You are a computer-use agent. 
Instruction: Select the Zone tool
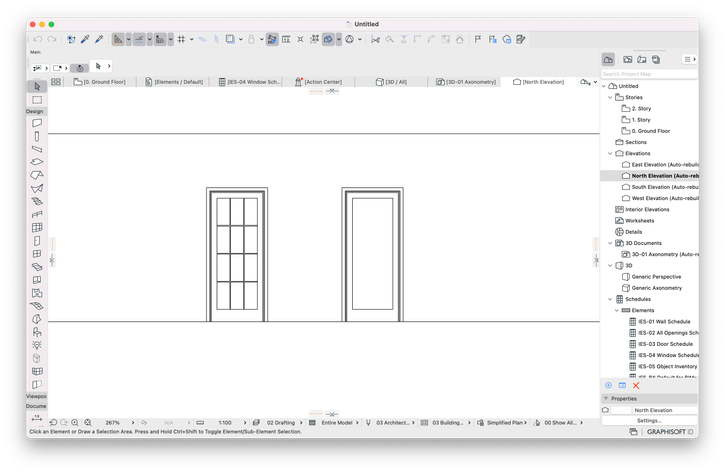(x=37, y=293)
